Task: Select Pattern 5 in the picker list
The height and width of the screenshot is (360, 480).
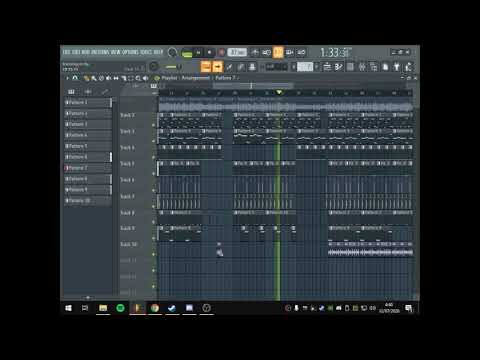Action: [x=88, y=146]
